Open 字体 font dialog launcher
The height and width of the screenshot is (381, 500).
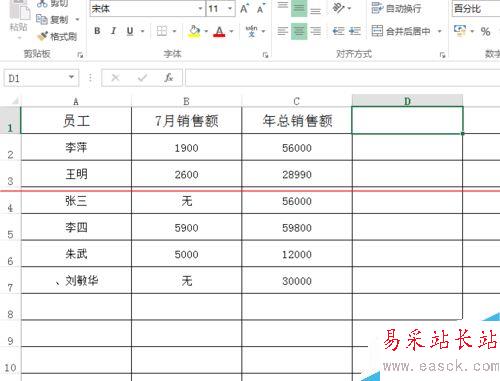tap(266, 55)
